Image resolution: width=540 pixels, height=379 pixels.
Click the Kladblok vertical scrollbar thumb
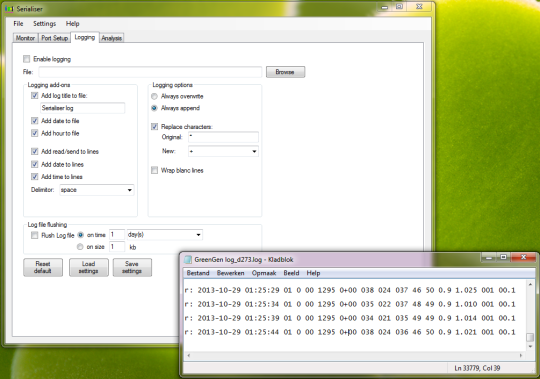pos(530,337)
